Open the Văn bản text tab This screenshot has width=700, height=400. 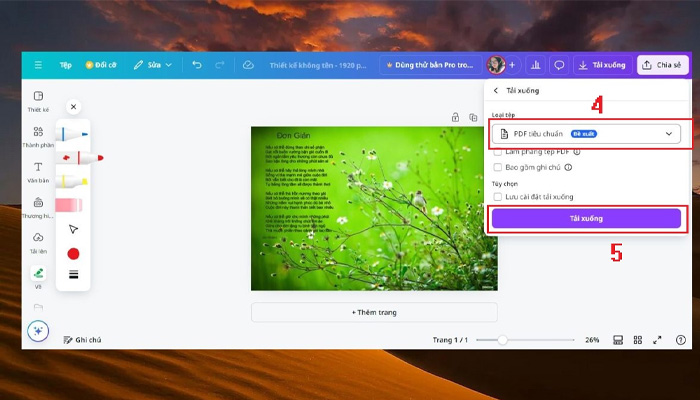[38, 172]
